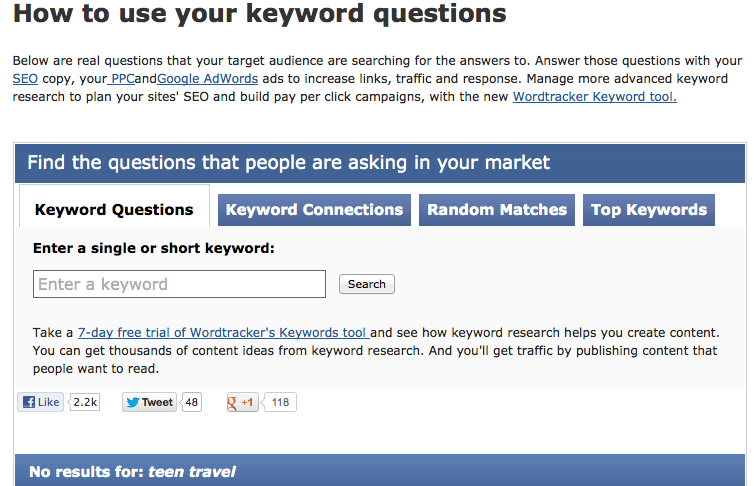
Task: Open the tweet count bubble showing 48
Action: point(191,402)
